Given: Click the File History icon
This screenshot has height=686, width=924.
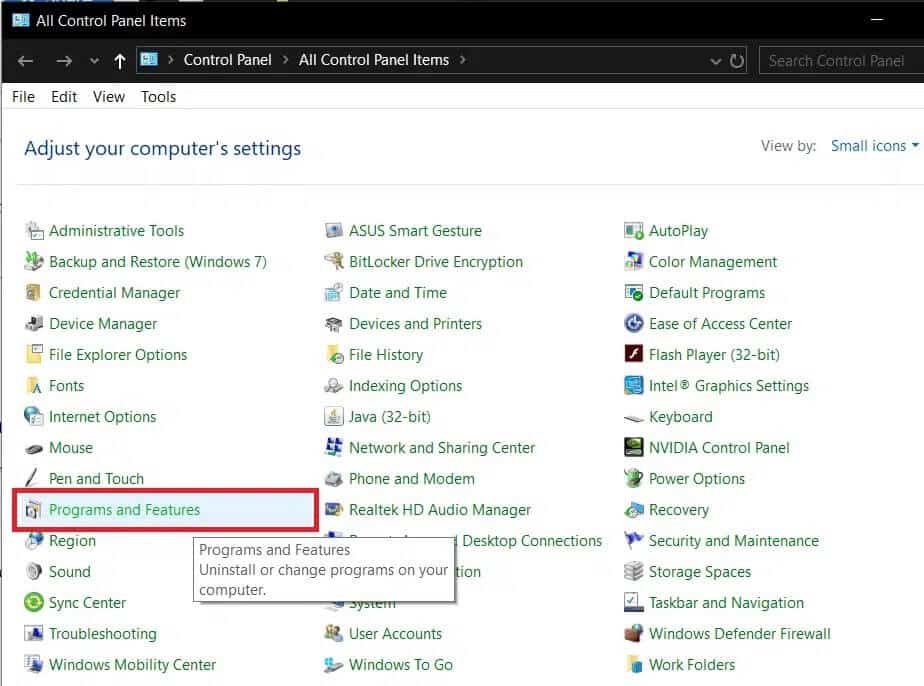Looking at the screenshot, I should 334,355.
